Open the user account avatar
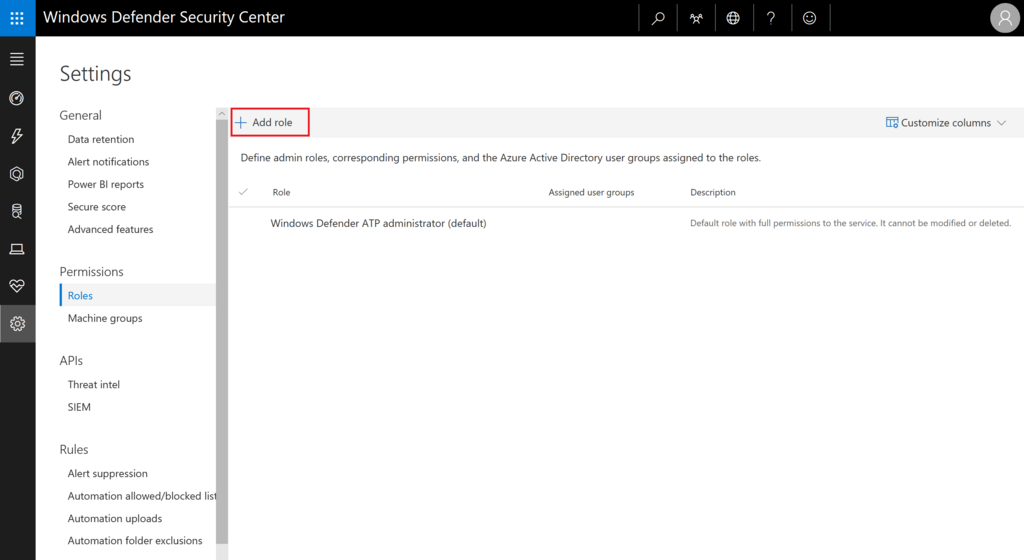The width and height of the screenshot is (1024, 560). pos(1005,18)
